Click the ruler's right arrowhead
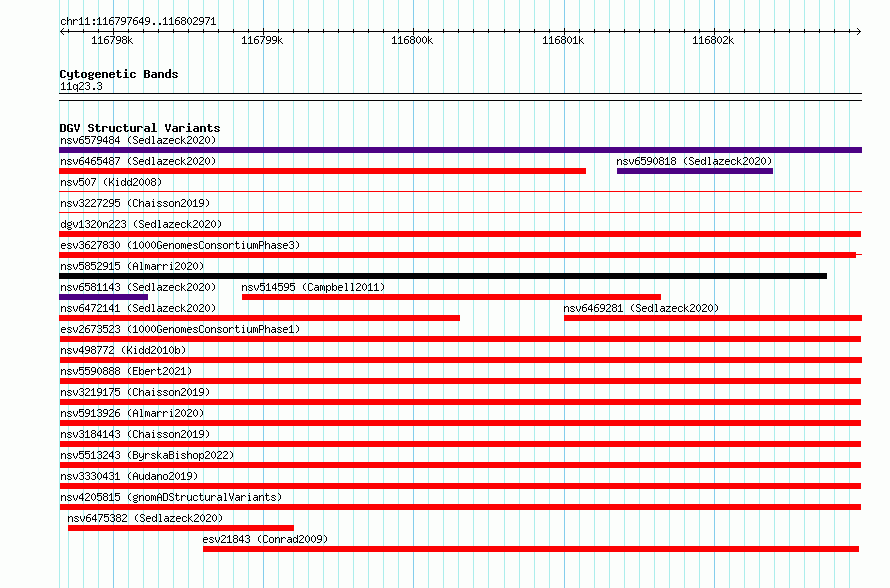The image size is (890, 588). [x=859, y=31]
